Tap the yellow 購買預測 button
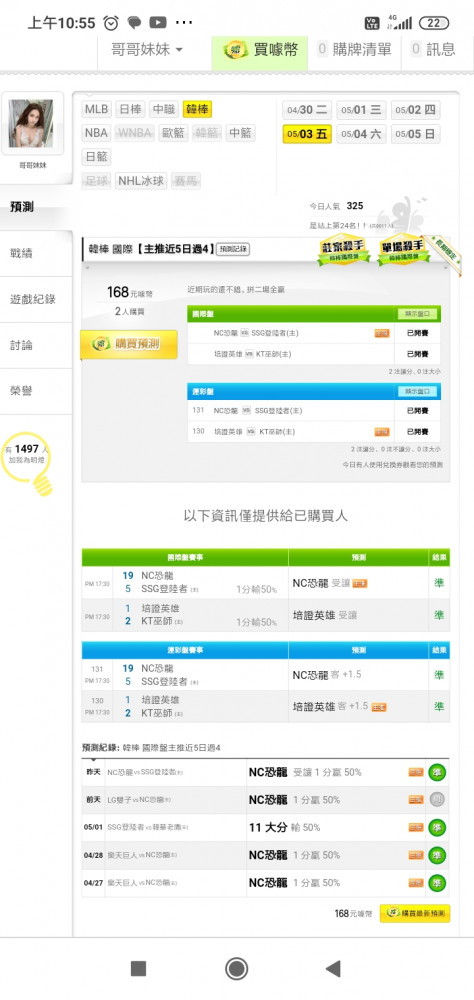This screenshot has height=1000, width=474. click(129, 344)
